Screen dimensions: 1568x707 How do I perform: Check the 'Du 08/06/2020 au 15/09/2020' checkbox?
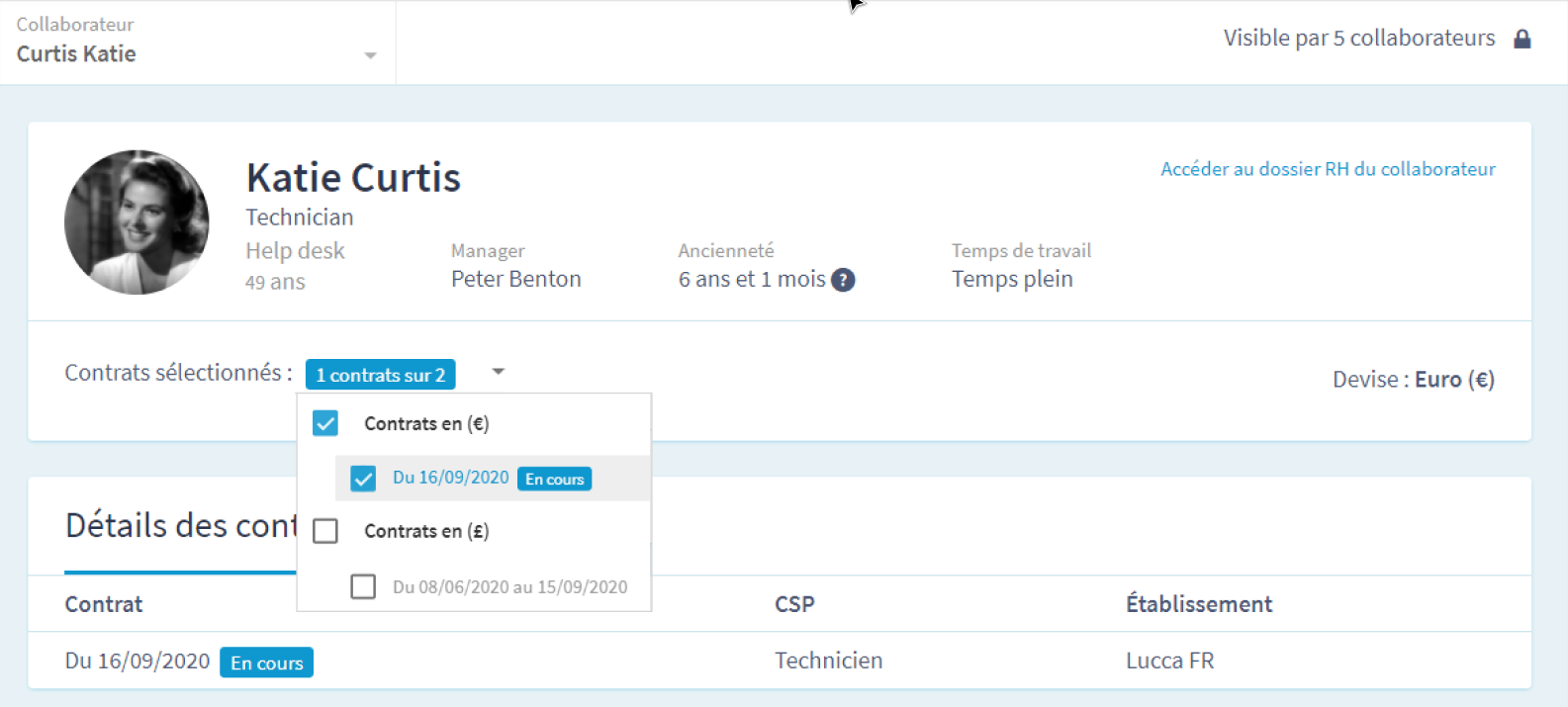363,586
